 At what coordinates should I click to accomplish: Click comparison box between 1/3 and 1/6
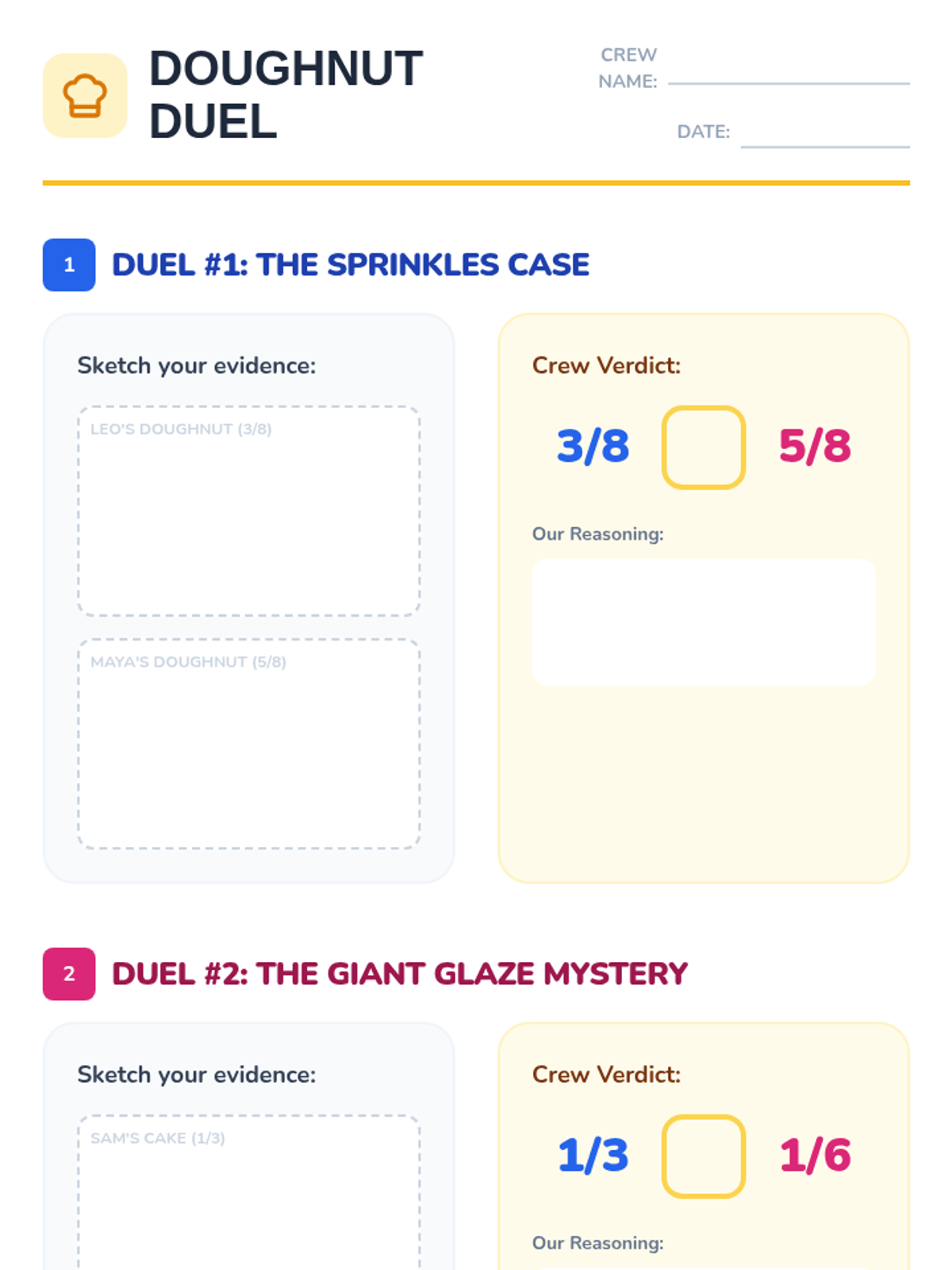[703, 1156]
